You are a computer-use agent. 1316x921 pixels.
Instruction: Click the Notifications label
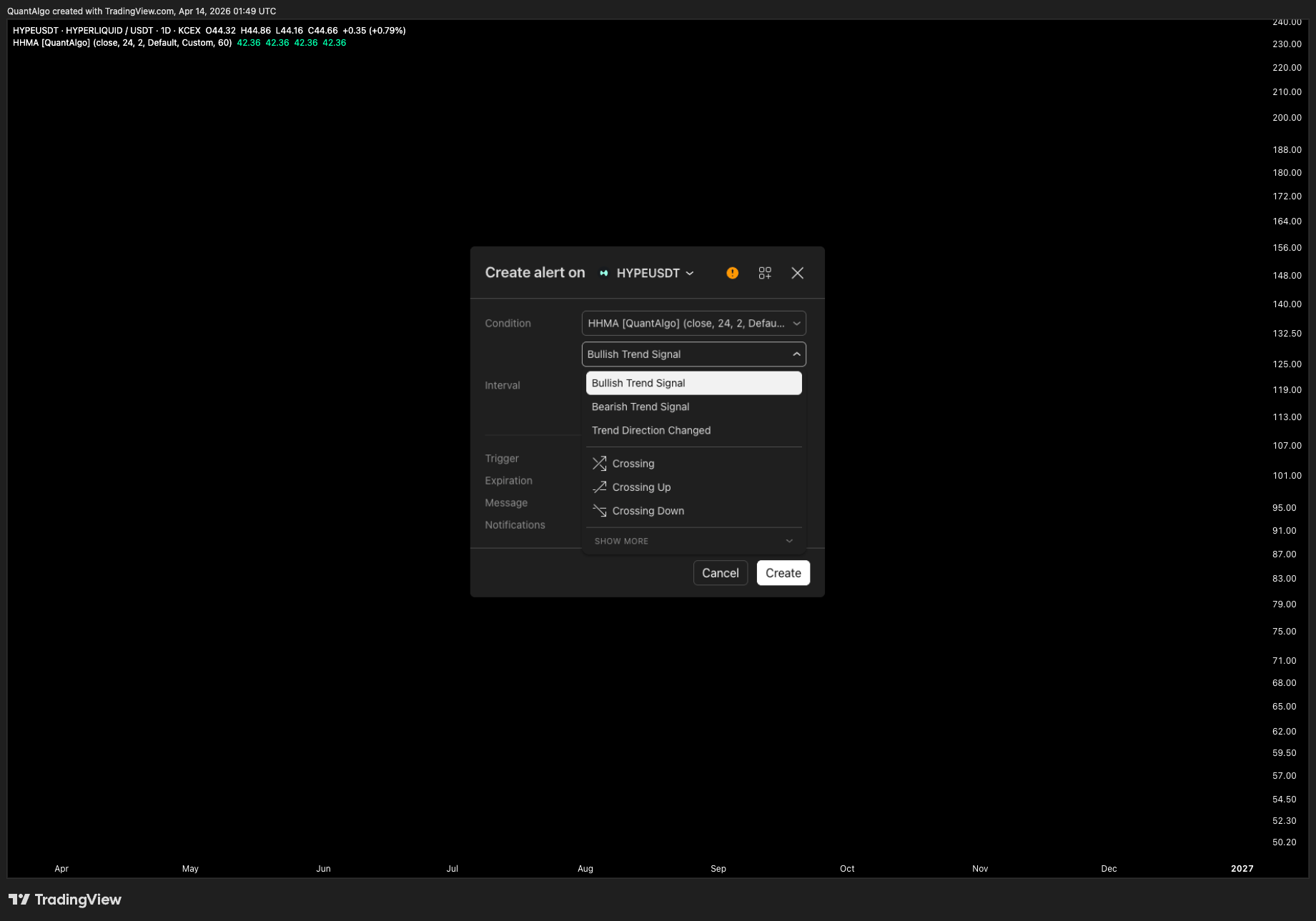[515, 525]
